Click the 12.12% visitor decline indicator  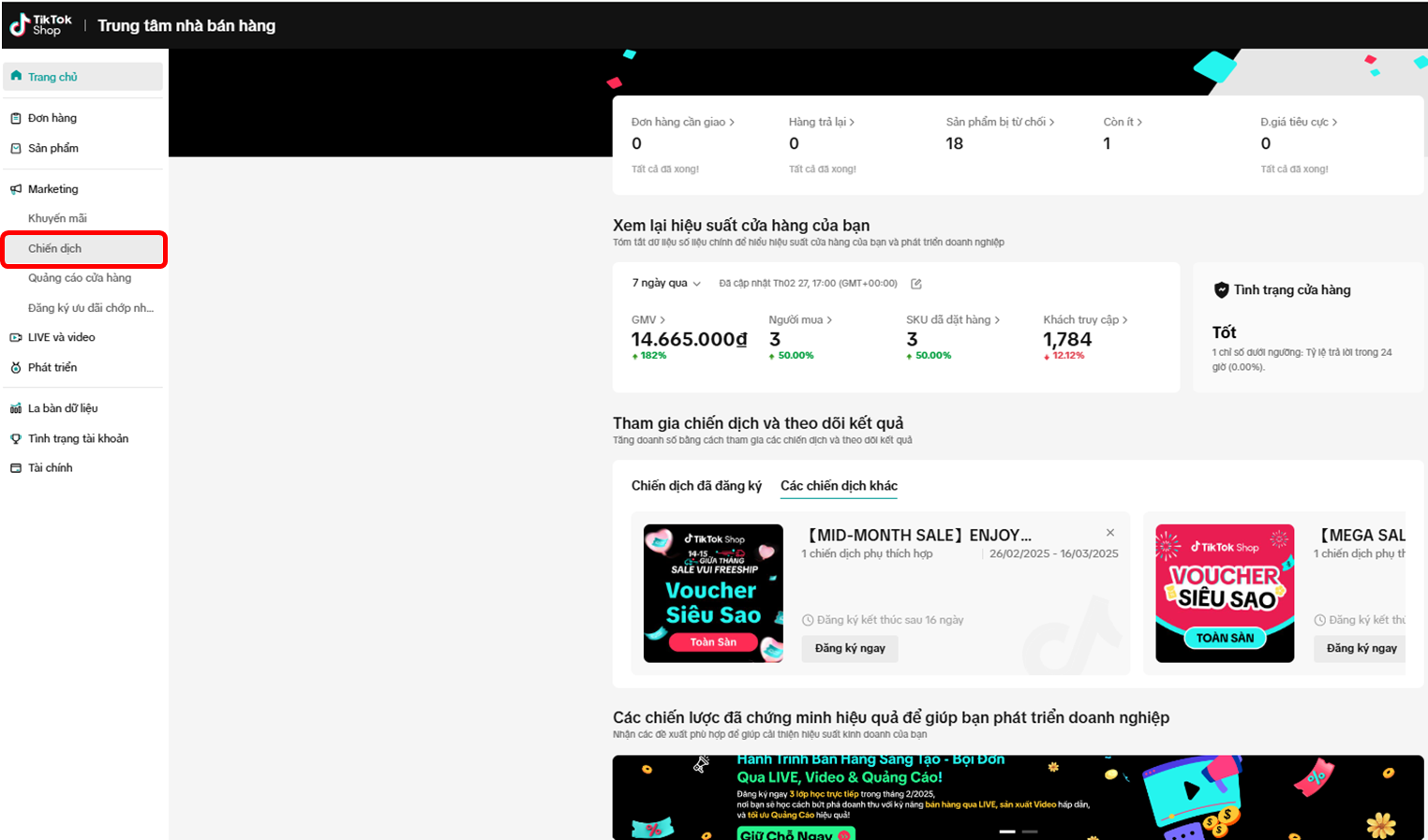click(1064, 356)
